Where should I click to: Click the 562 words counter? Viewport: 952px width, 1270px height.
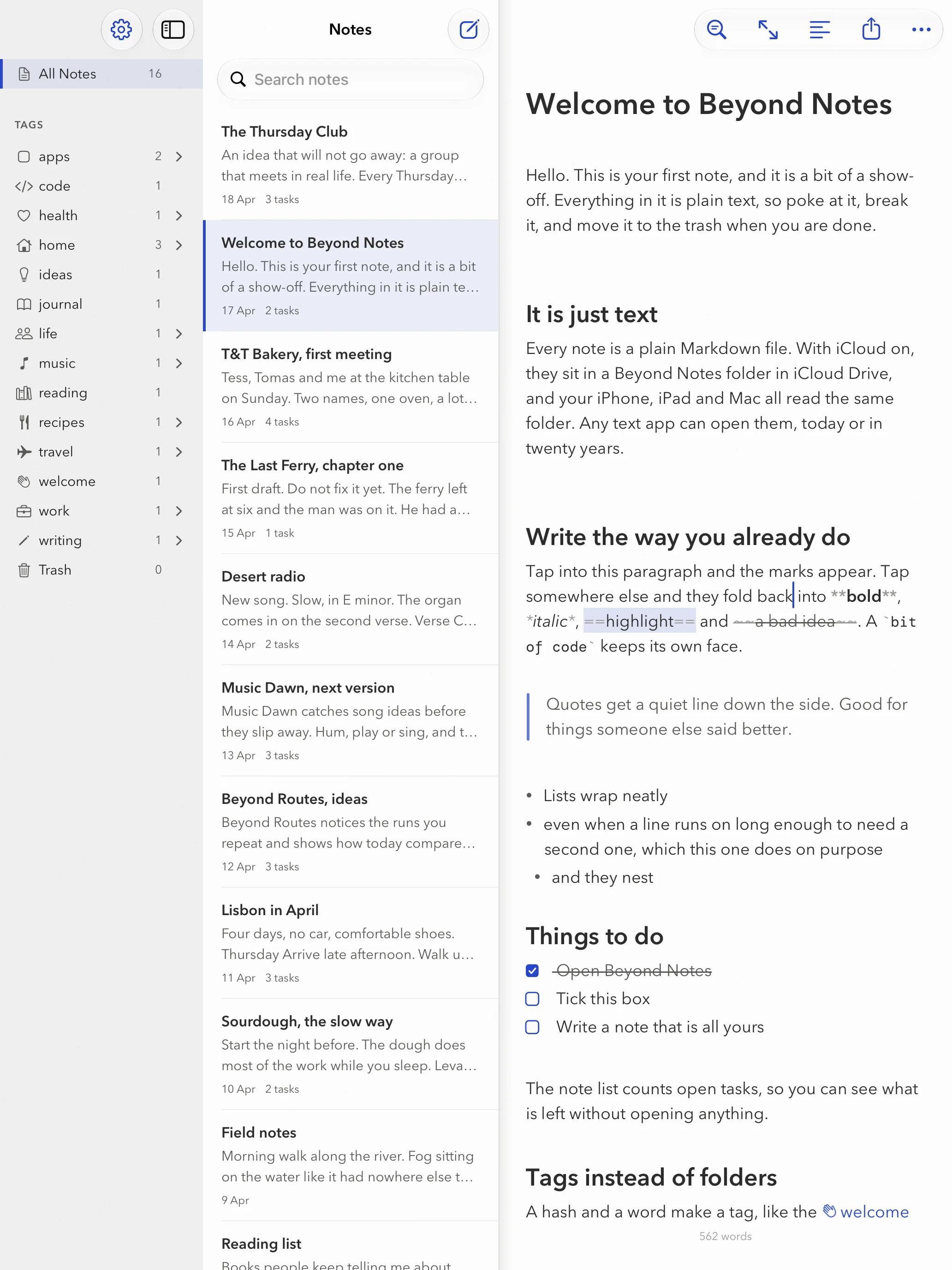click(x=726, y=1237)
